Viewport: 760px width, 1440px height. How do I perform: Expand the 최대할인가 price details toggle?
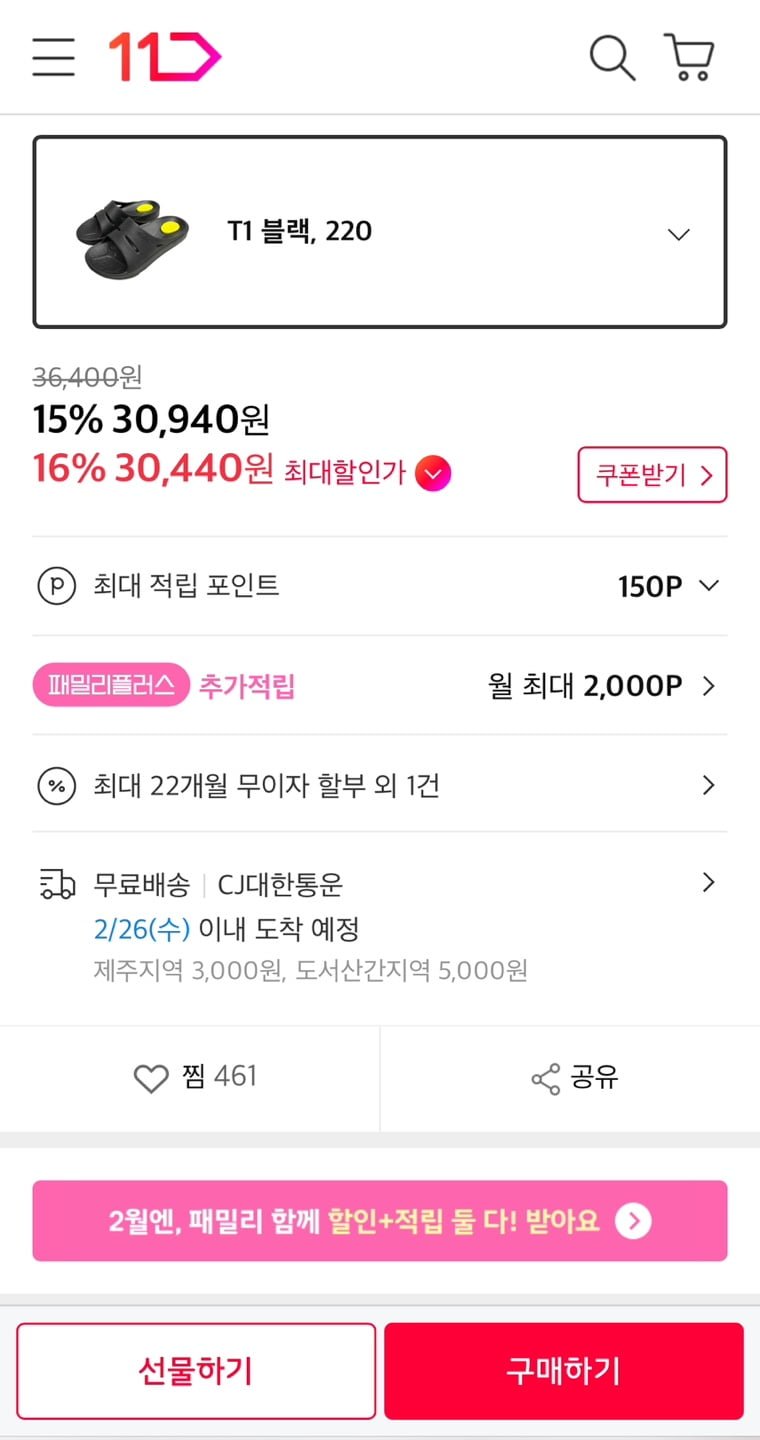(x=433, y=473)
